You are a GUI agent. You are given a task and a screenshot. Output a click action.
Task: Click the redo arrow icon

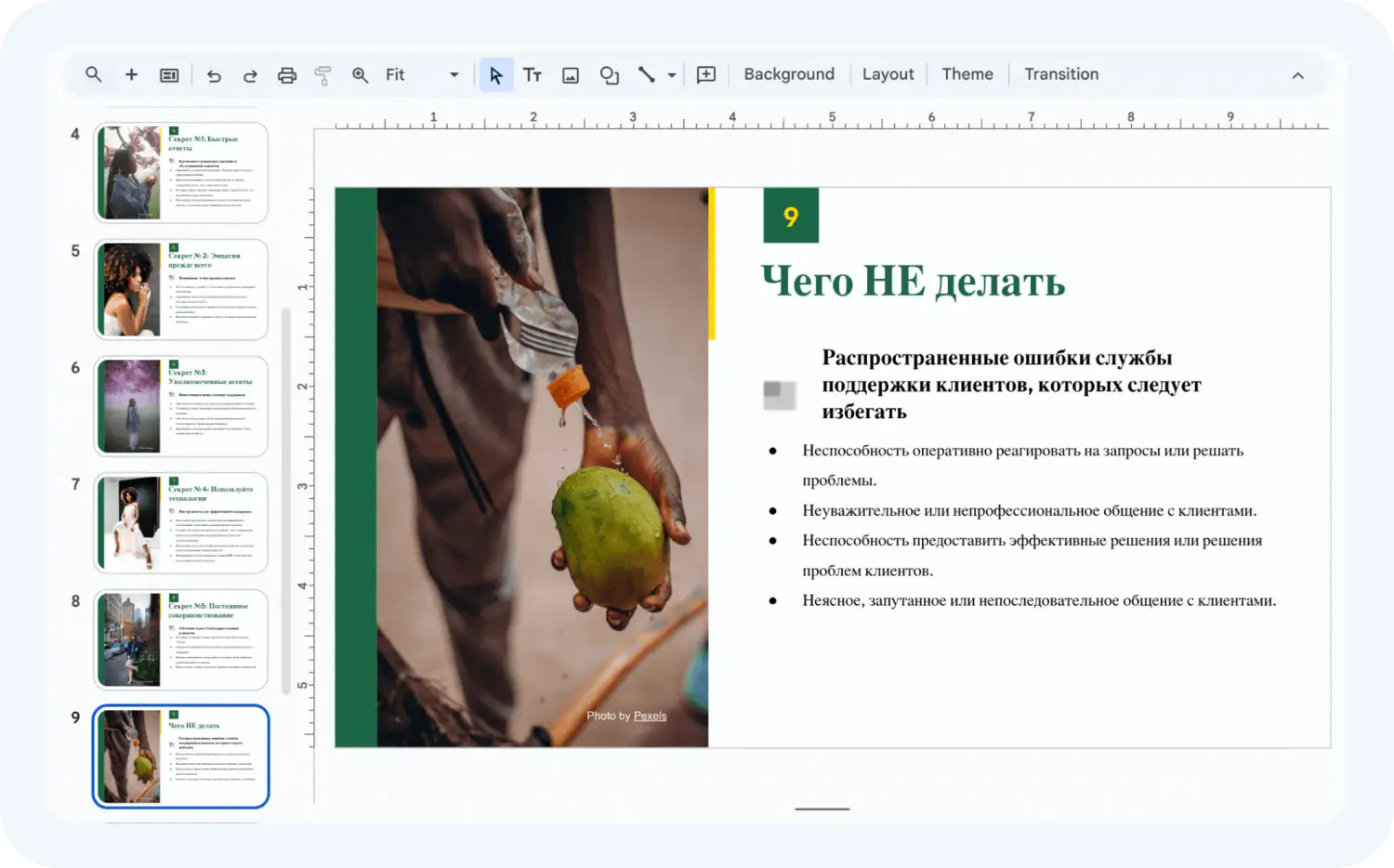pos(250,75)
